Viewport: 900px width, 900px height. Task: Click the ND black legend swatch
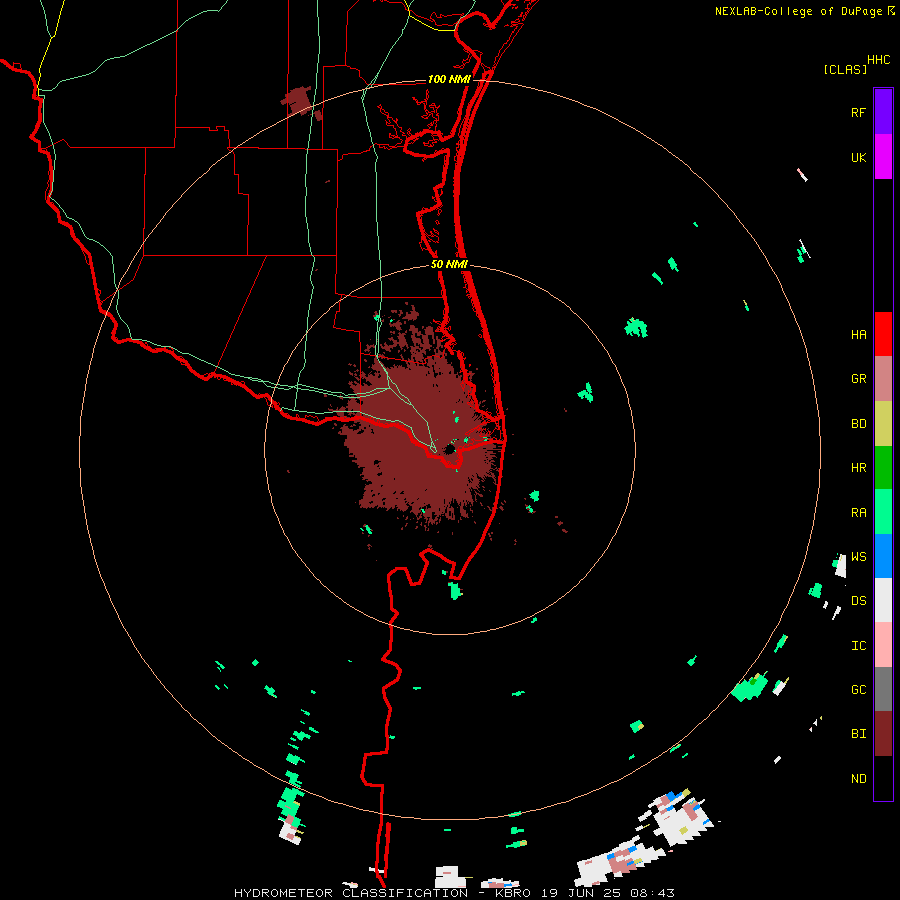coord(883,778)
